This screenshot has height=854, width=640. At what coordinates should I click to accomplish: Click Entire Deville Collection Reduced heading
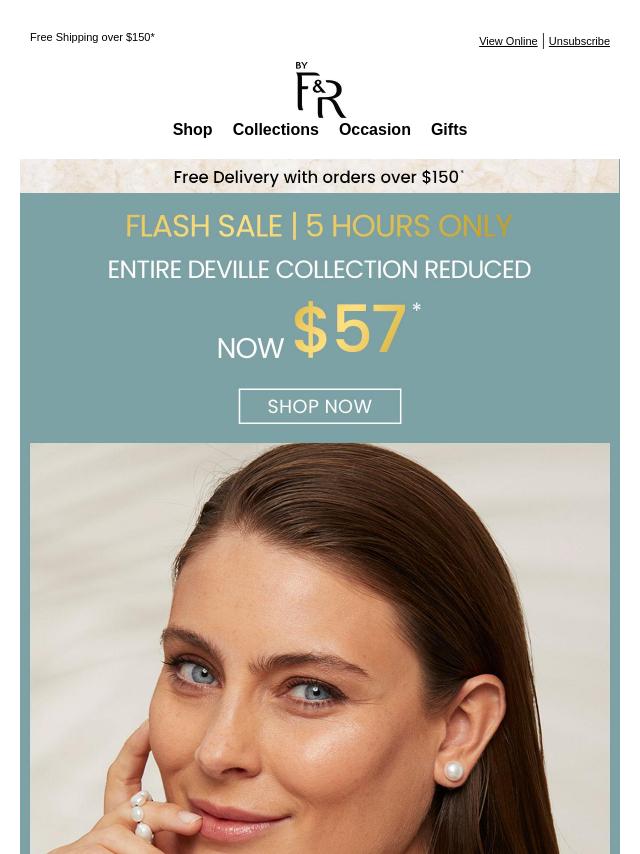pos(319,270)
